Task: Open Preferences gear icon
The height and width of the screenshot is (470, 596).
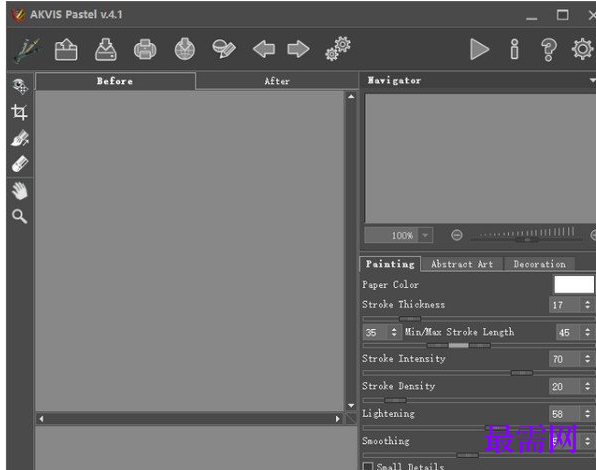Action: [x=582, y=49]
